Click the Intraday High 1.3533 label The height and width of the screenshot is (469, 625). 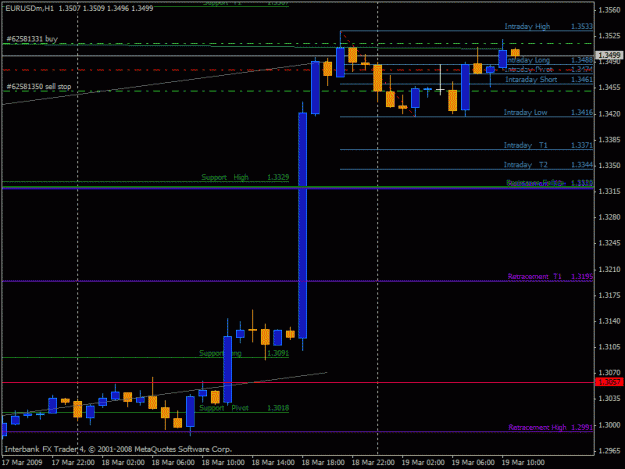pyautogui.click(x=548, y=26)
